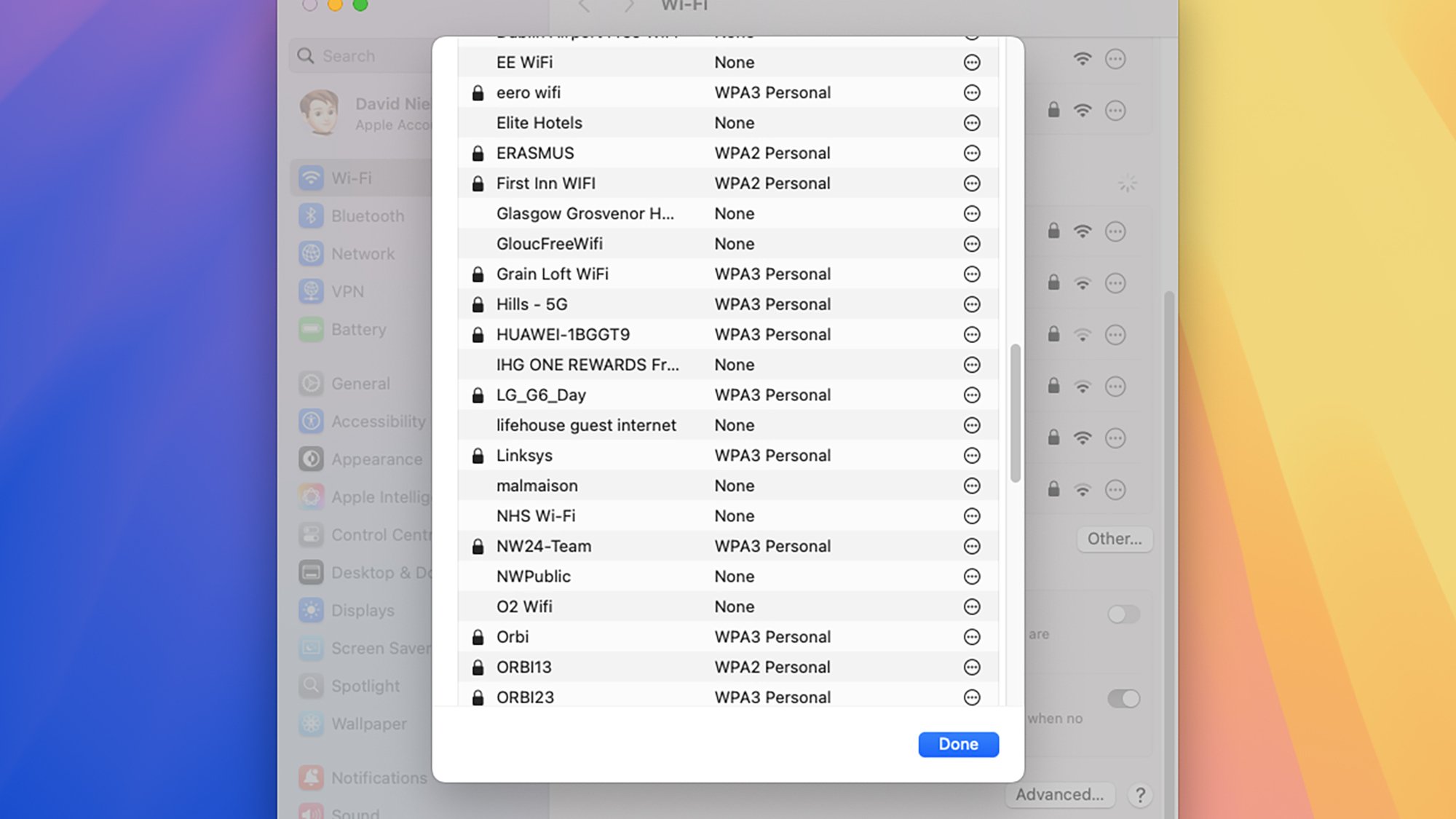Click ellipsis button for Elite Hotels
The height and width of the screenshot is (819, 1456).
pos(971,123)
